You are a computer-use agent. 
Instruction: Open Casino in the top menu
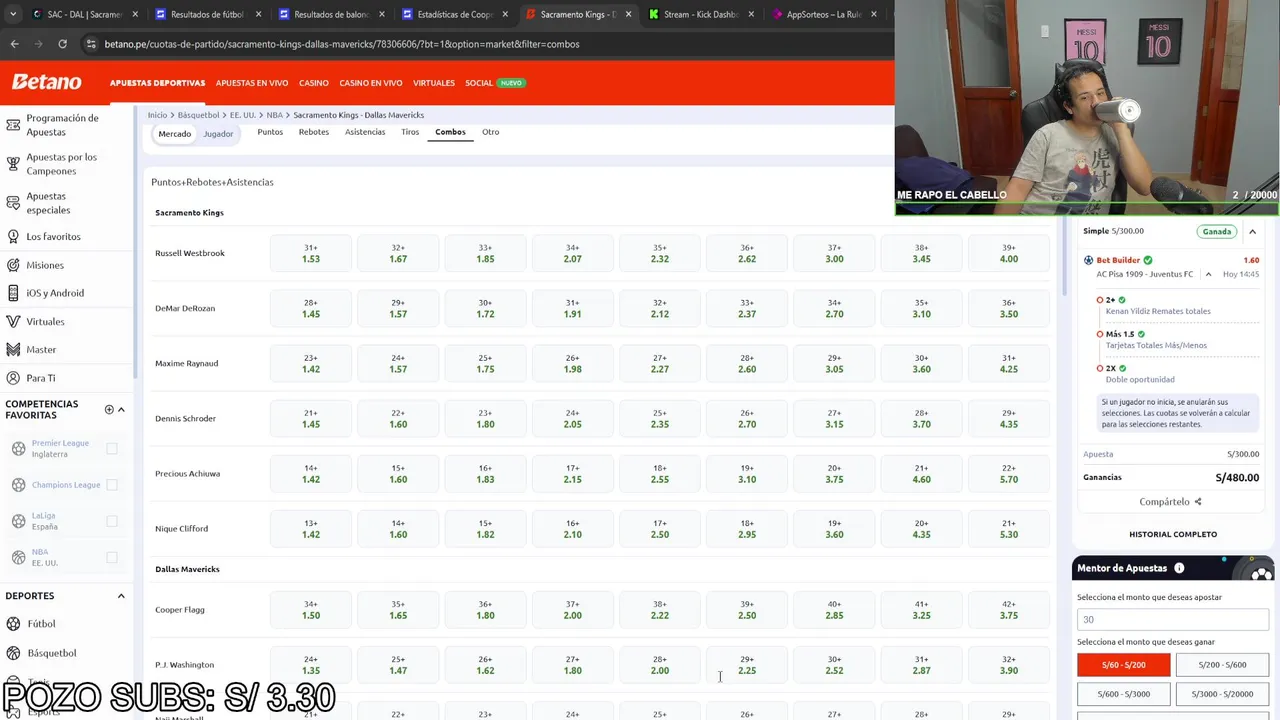[314, 83]
